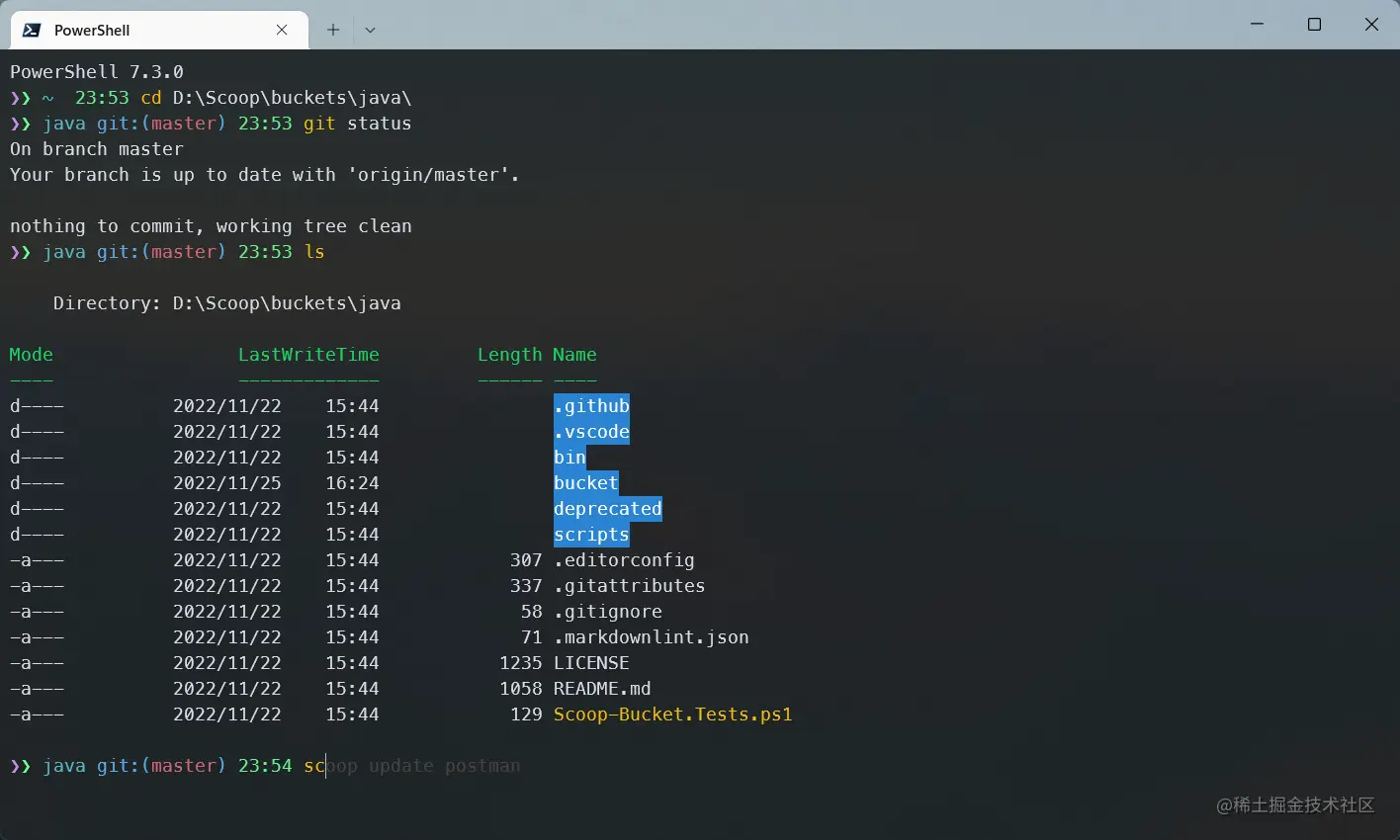Click the Scoop-Bucket.Tests.ps1 file name

pyautogui.click(x=672, y=714)
